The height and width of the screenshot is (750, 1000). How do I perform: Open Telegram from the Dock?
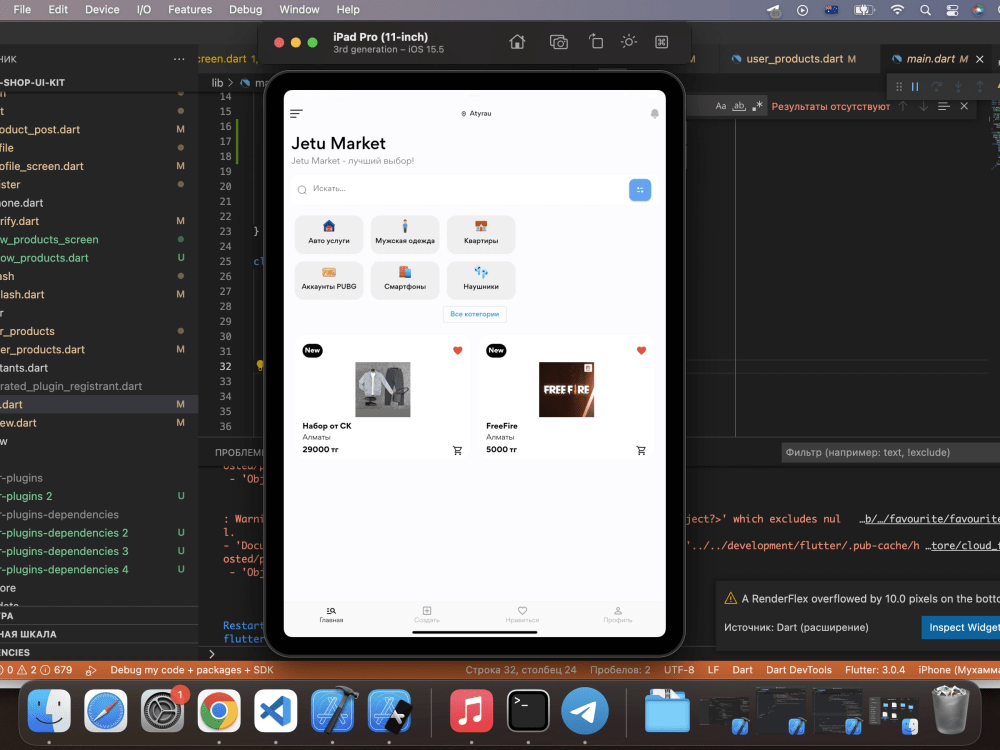point(585,712)
